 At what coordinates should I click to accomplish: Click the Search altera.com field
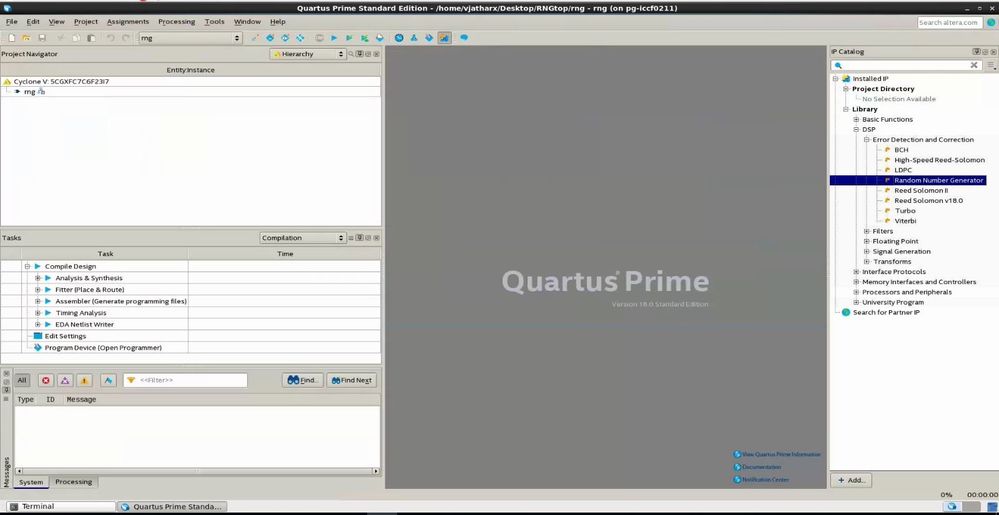949,22
